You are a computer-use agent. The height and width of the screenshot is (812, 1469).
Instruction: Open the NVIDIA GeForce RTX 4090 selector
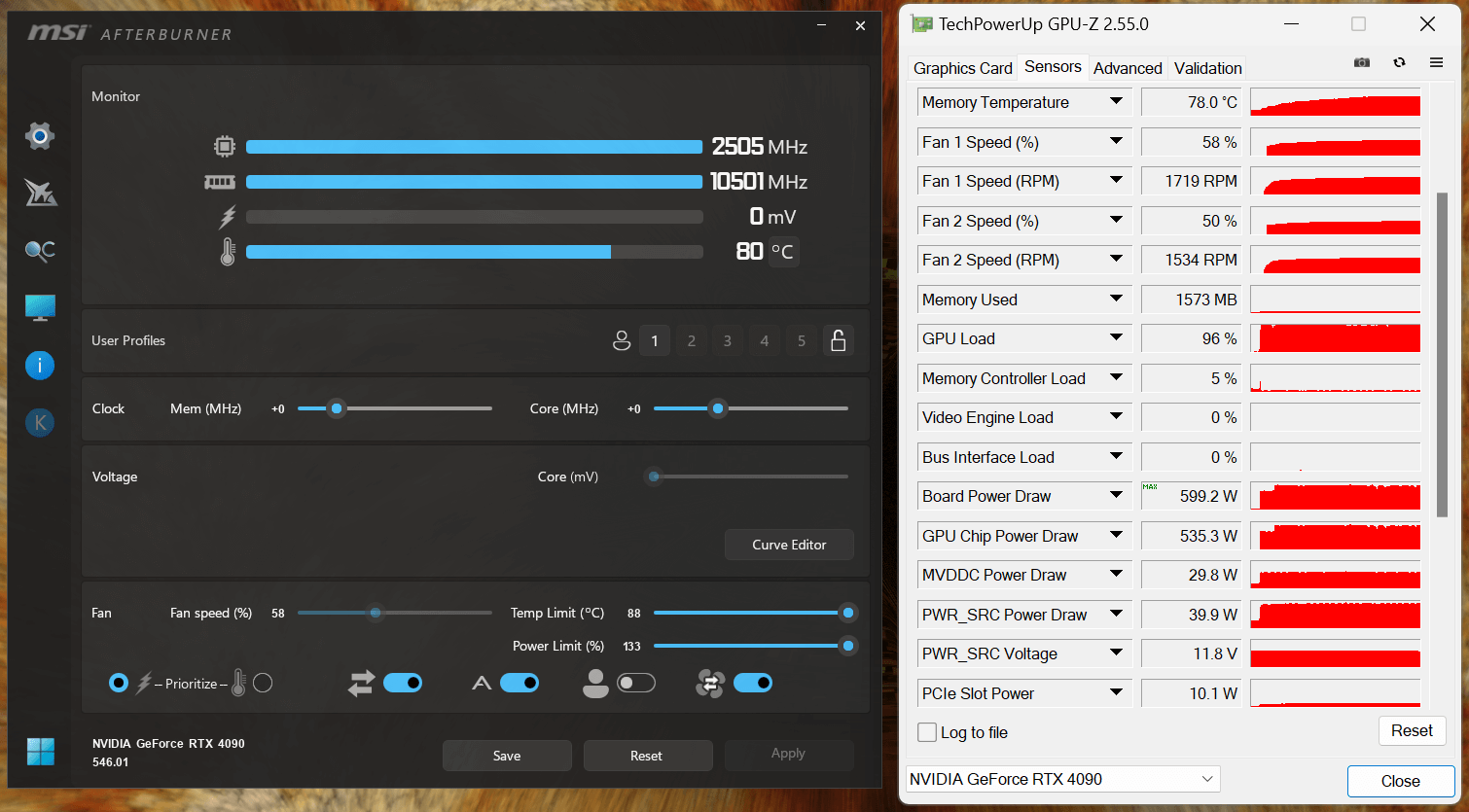tap(1063, 779)
